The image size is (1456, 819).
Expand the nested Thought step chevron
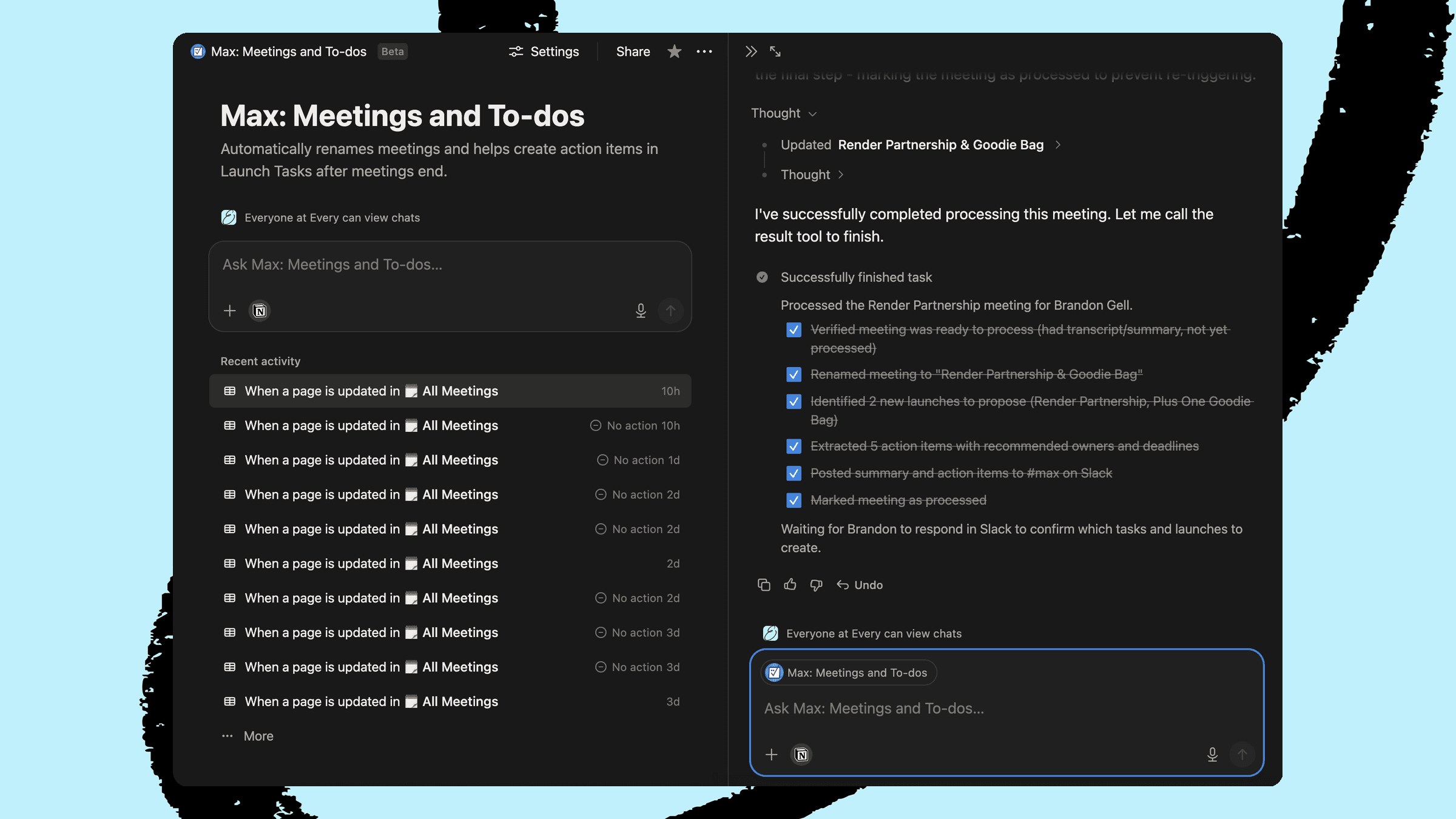[841, 175]
